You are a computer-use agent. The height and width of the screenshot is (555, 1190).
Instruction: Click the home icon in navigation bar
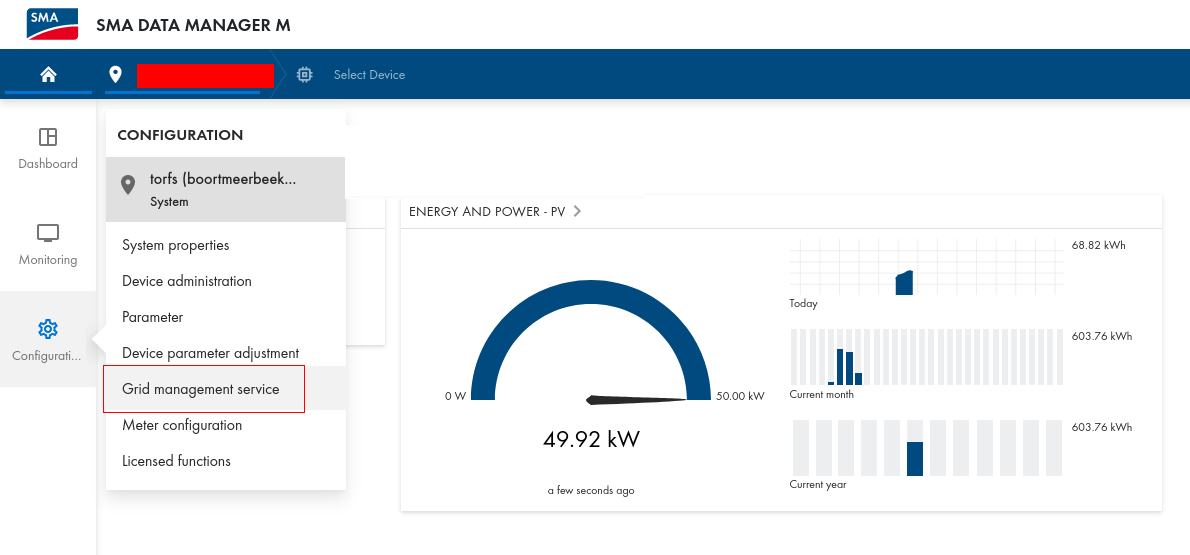click(x=49, y=74)
